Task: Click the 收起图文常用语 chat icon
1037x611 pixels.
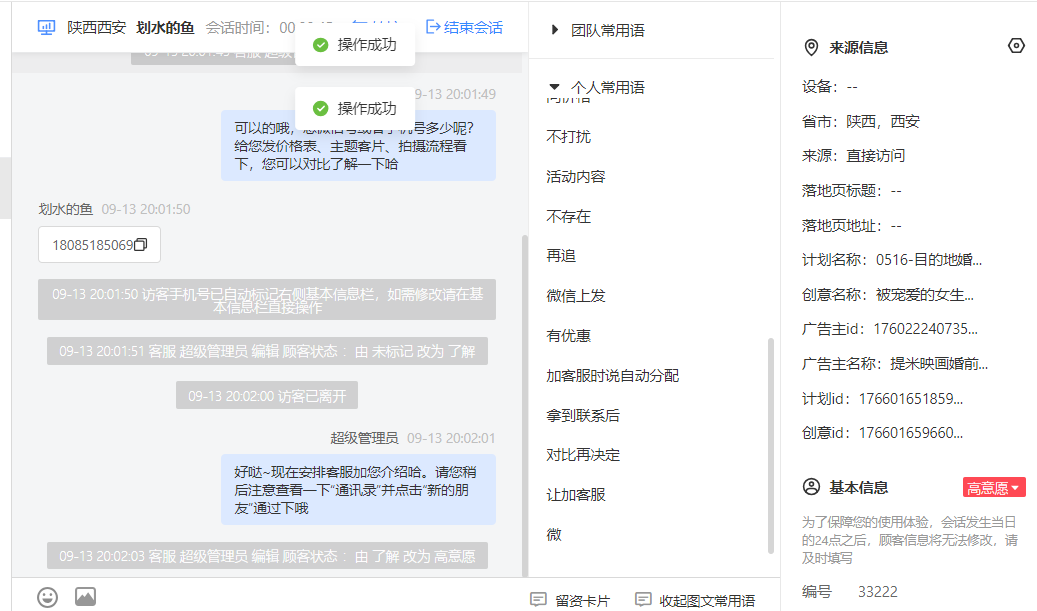Action: coord(643,600)
